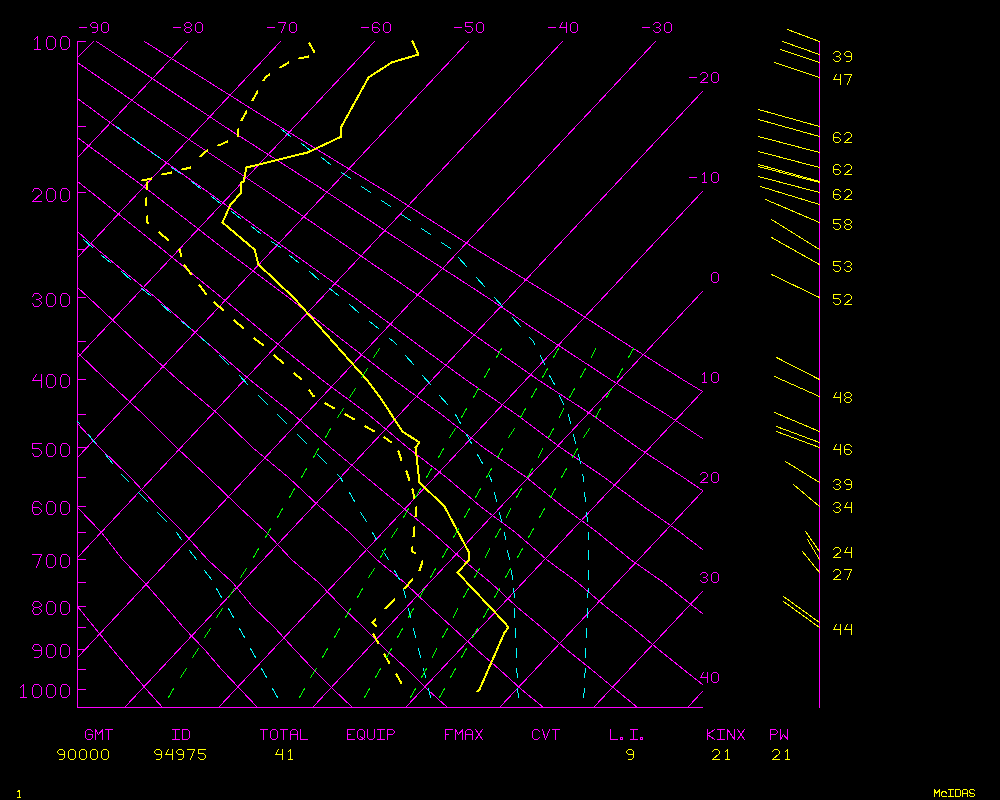1000x800 pixels.
Task: Click the McIDAS label in bottom corner
Action: pos(954,793)
